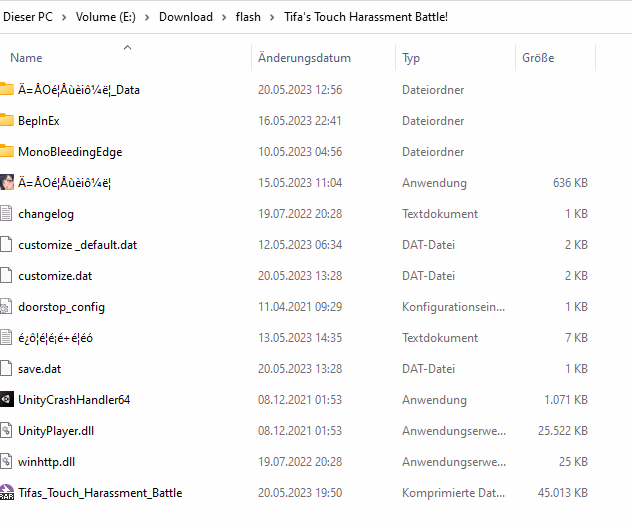
Task: Navigate to Download folder in breadcrumb
Action: [x=186, y=17]
